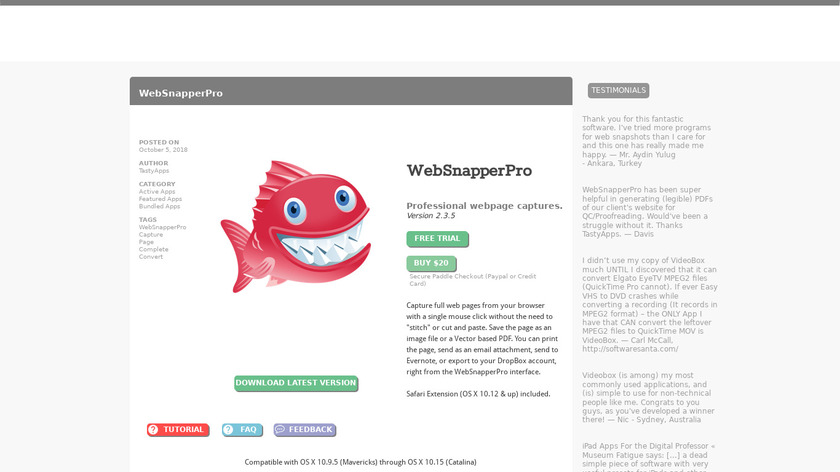This screenshot has height=472, width=840.
Task: Browse the Active Apps category
Action: point(157,192)
